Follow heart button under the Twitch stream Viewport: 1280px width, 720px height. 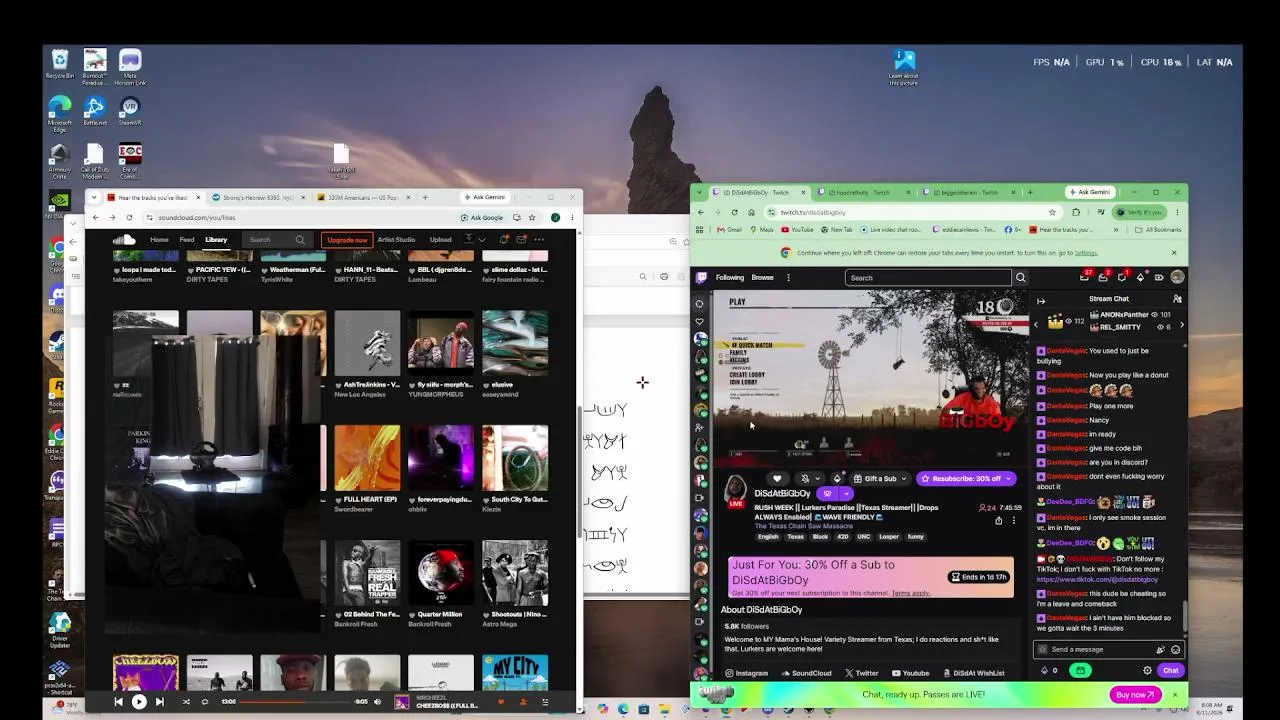[777, 479]
